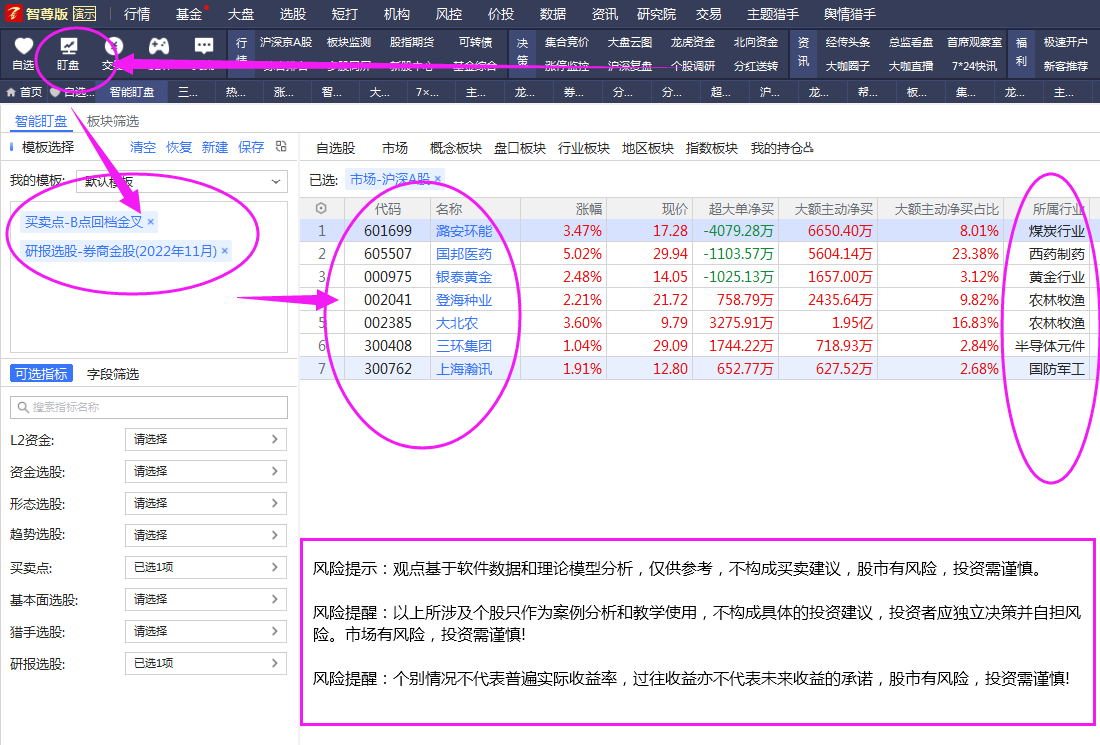Open the 研究院 menu
This screenshot has width=1100, height=745.
point(657,14)
